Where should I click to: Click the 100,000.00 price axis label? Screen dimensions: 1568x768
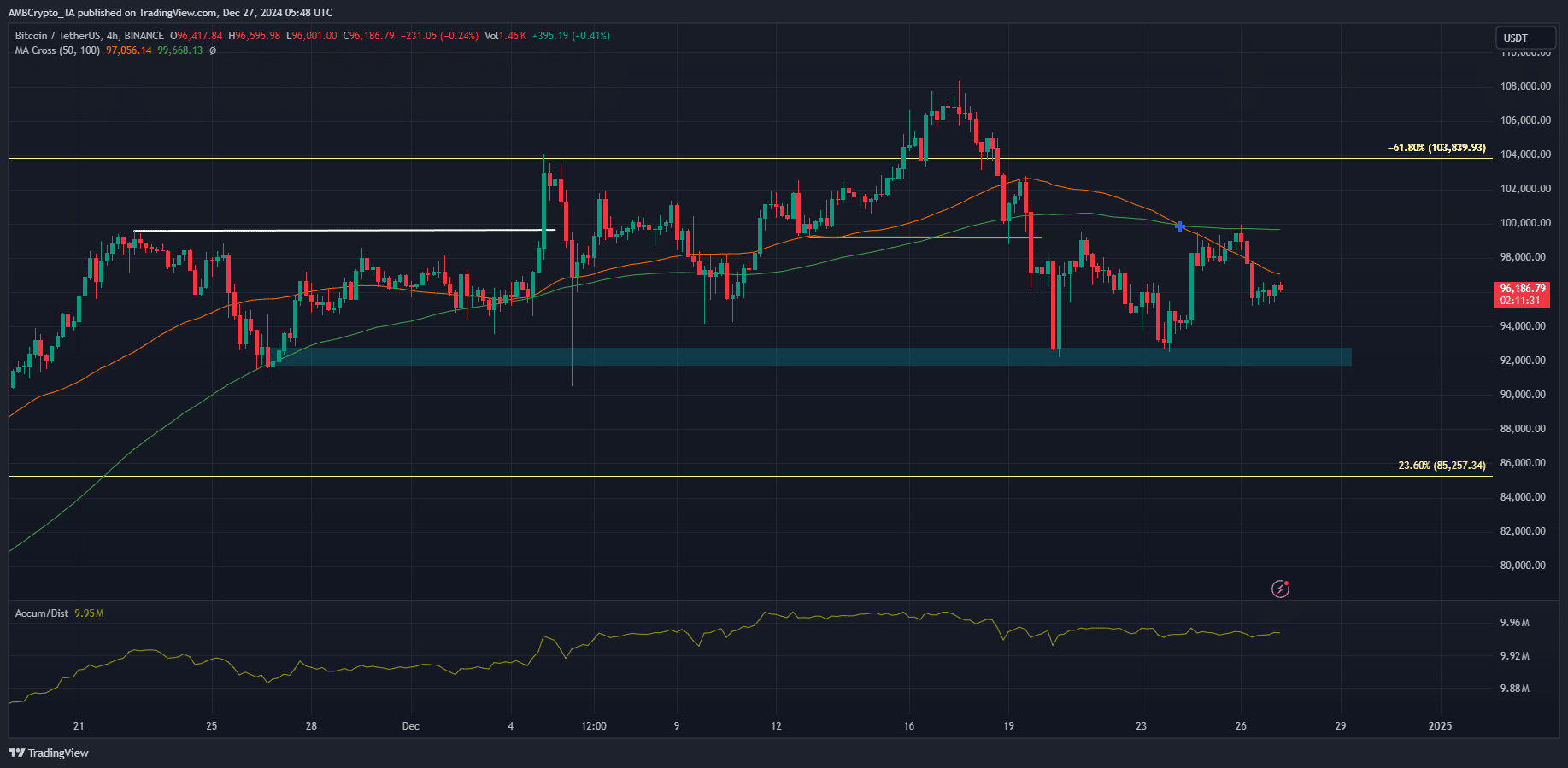1524,223
